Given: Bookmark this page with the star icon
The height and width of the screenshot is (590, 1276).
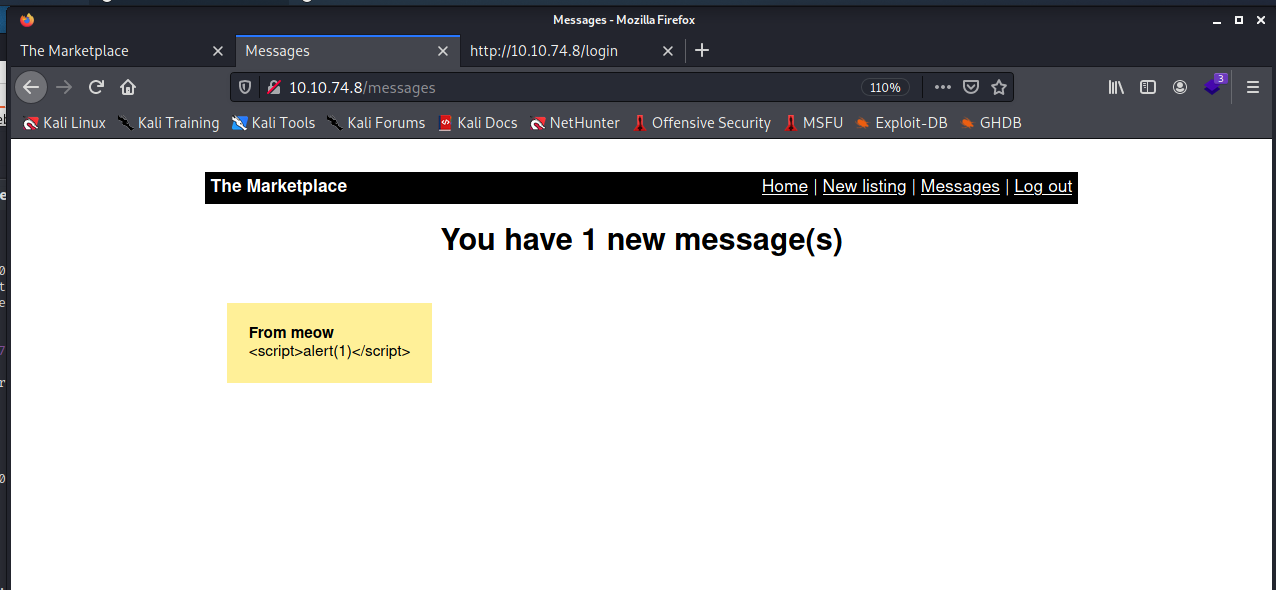Looking at the screenshot, I should point(998,87).
